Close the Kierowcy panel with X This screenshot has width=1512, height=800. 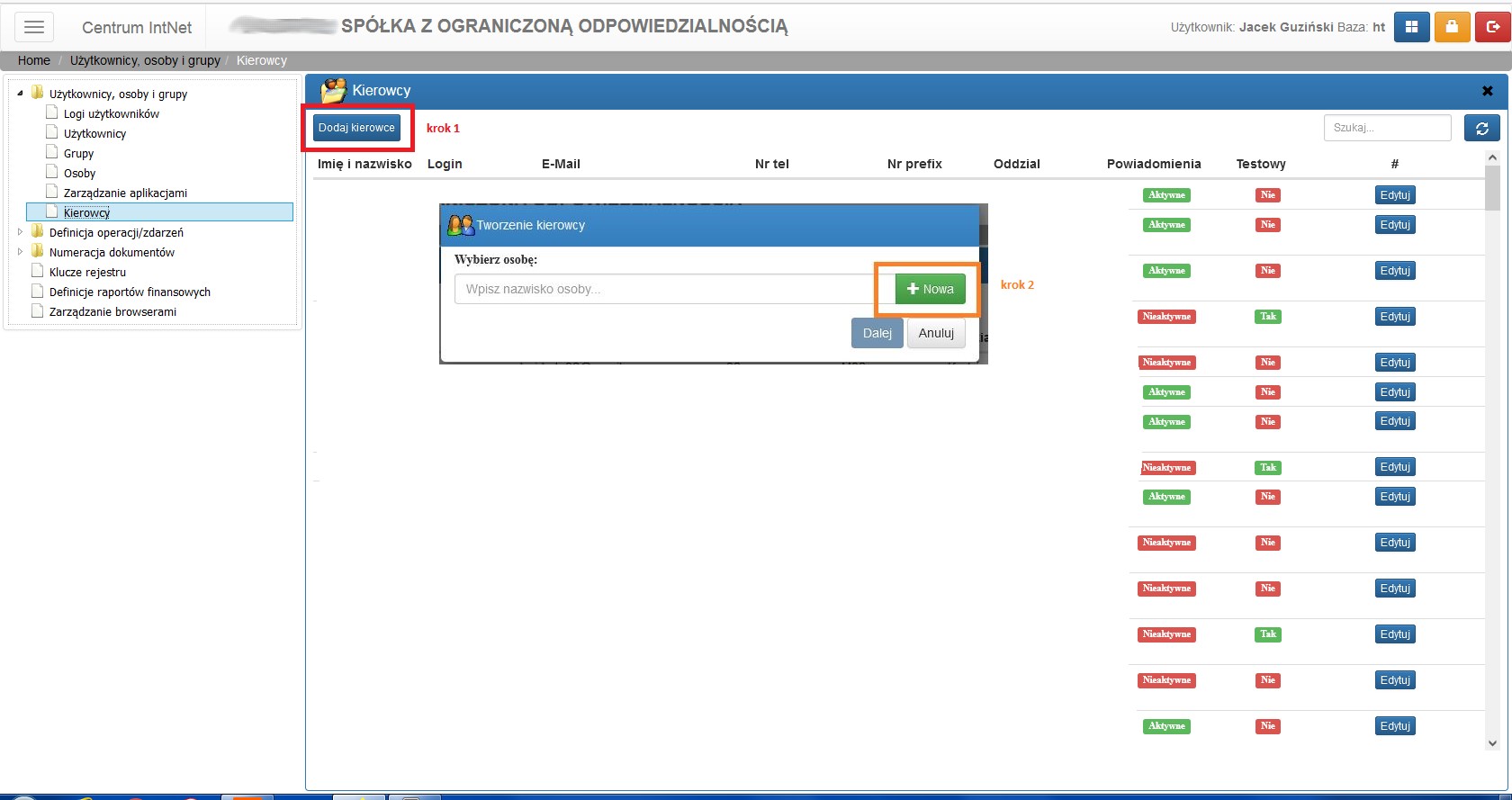coord(1487,91)
